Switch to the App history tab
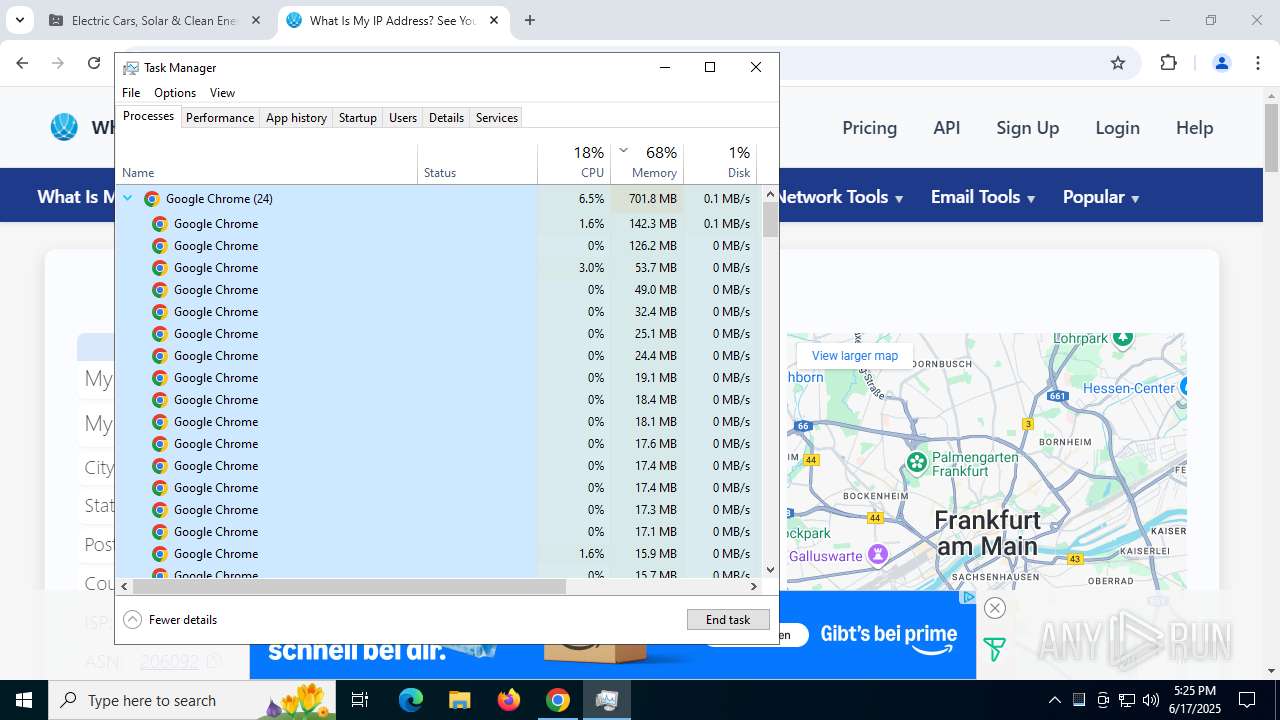Image resolution: width=1280 pixels, height=720 pixels. pos(296,118)
